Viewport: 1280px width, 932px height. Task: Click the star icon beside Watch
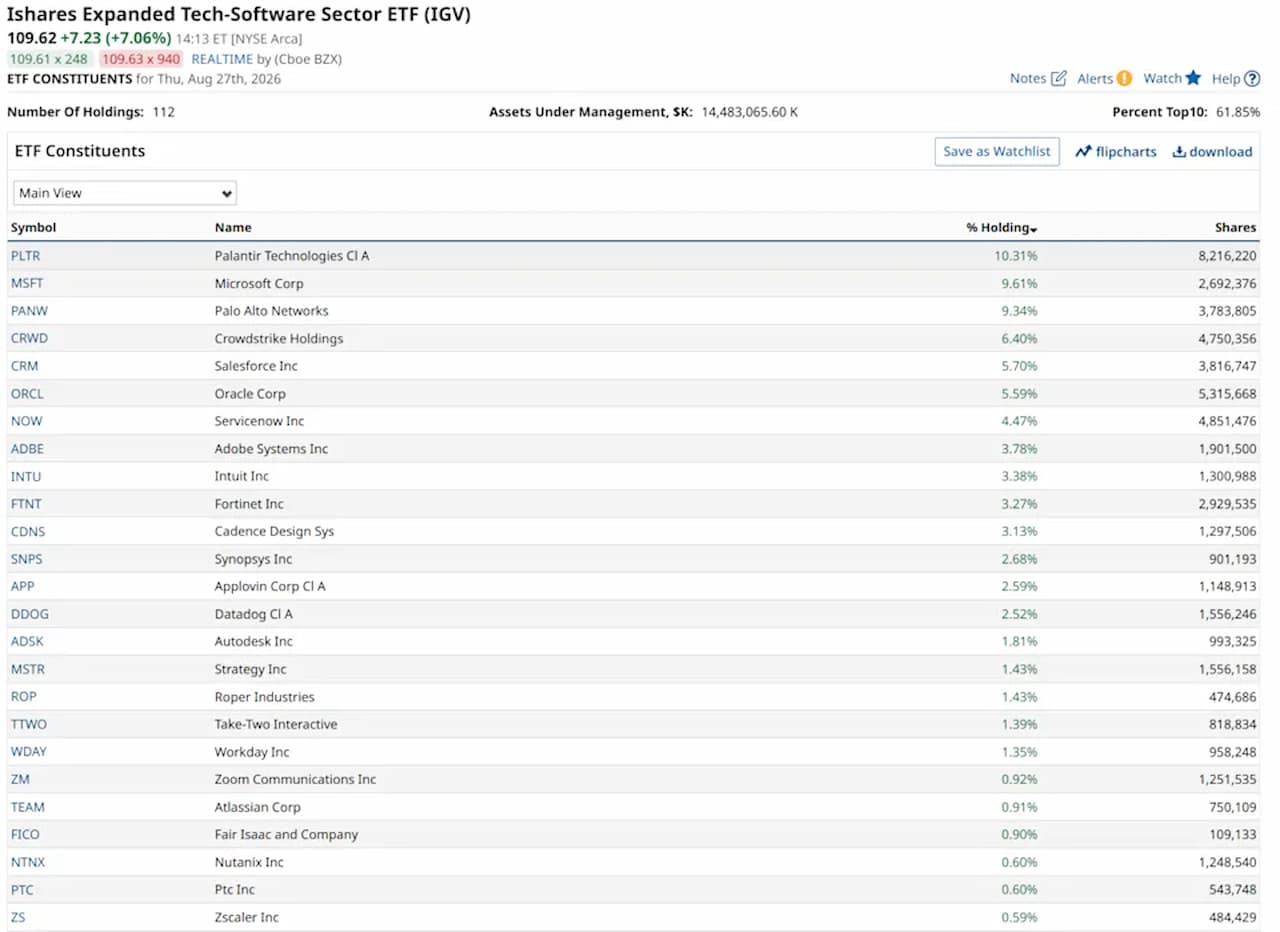[1193, 78]
